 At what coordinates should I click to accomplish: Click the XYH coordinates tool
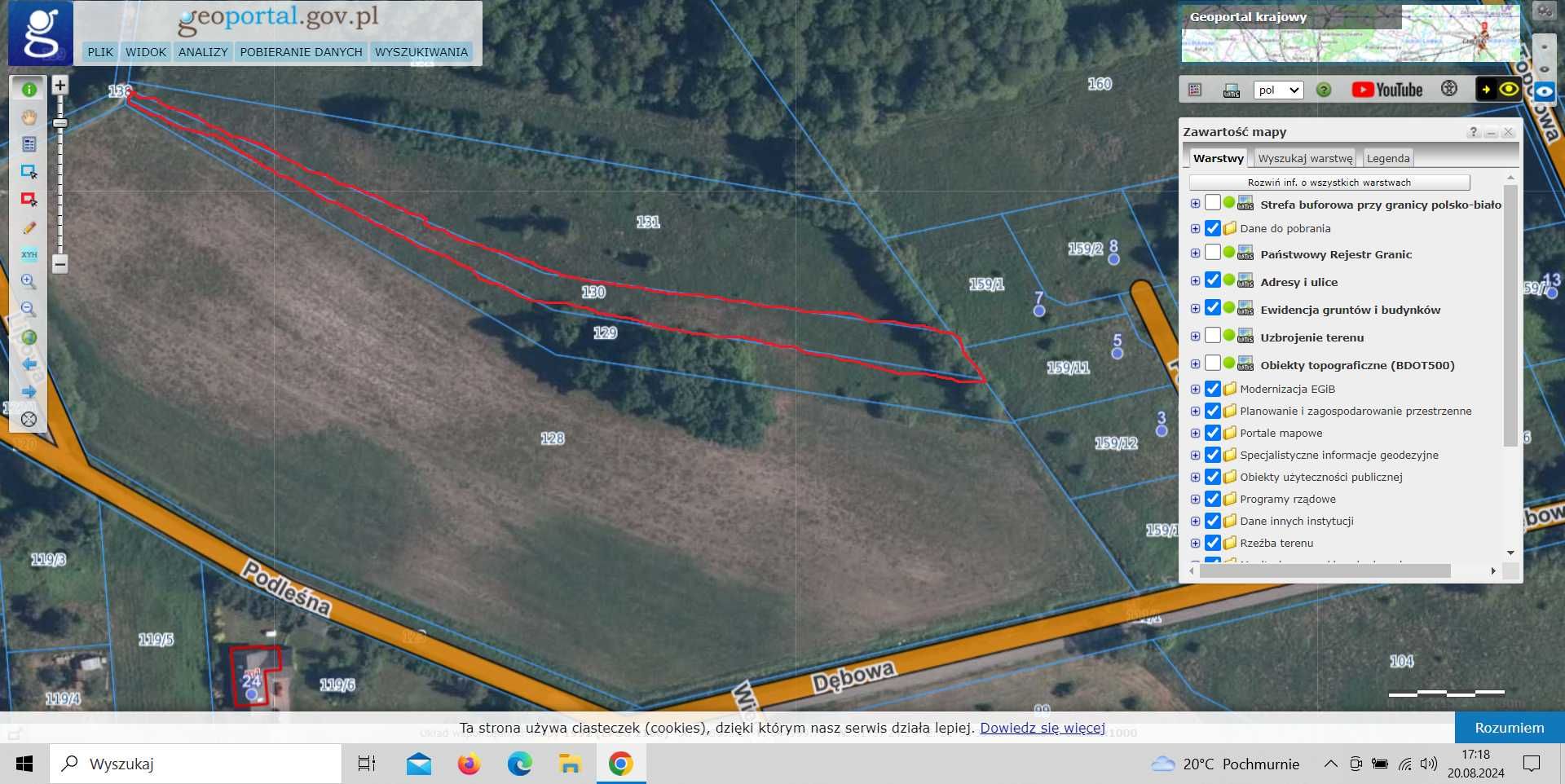point(29,254)
